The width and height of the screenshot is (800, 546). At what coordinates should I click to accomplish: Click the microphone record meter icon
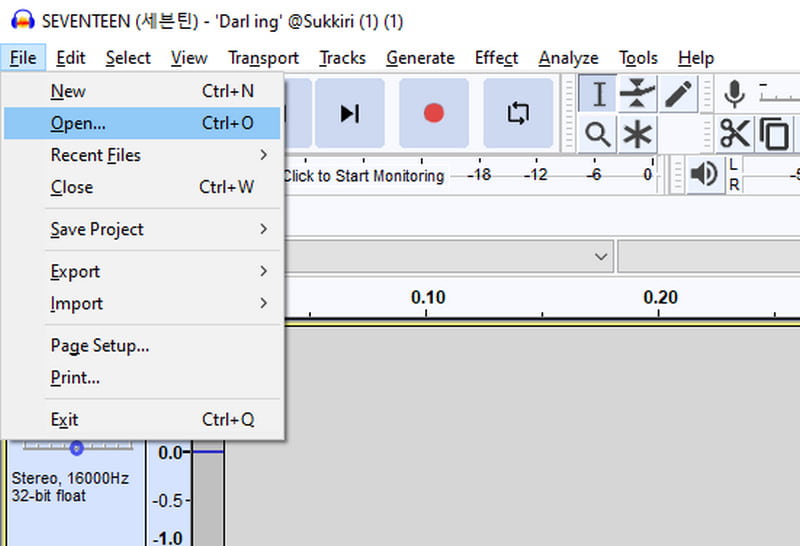point(734,95)
